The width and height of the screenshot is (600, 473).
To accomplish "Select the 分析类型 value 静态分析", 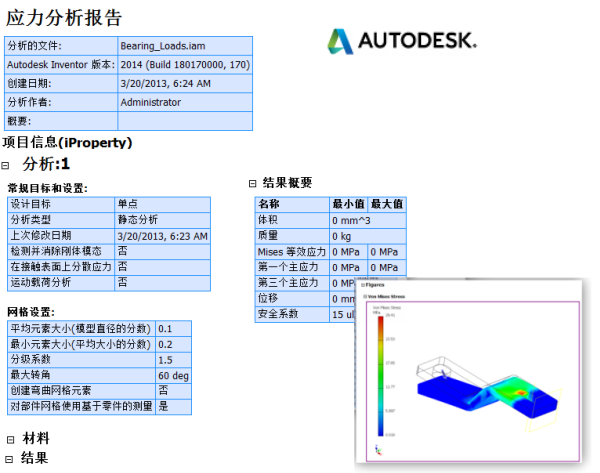I will click(x=138, y=220).
